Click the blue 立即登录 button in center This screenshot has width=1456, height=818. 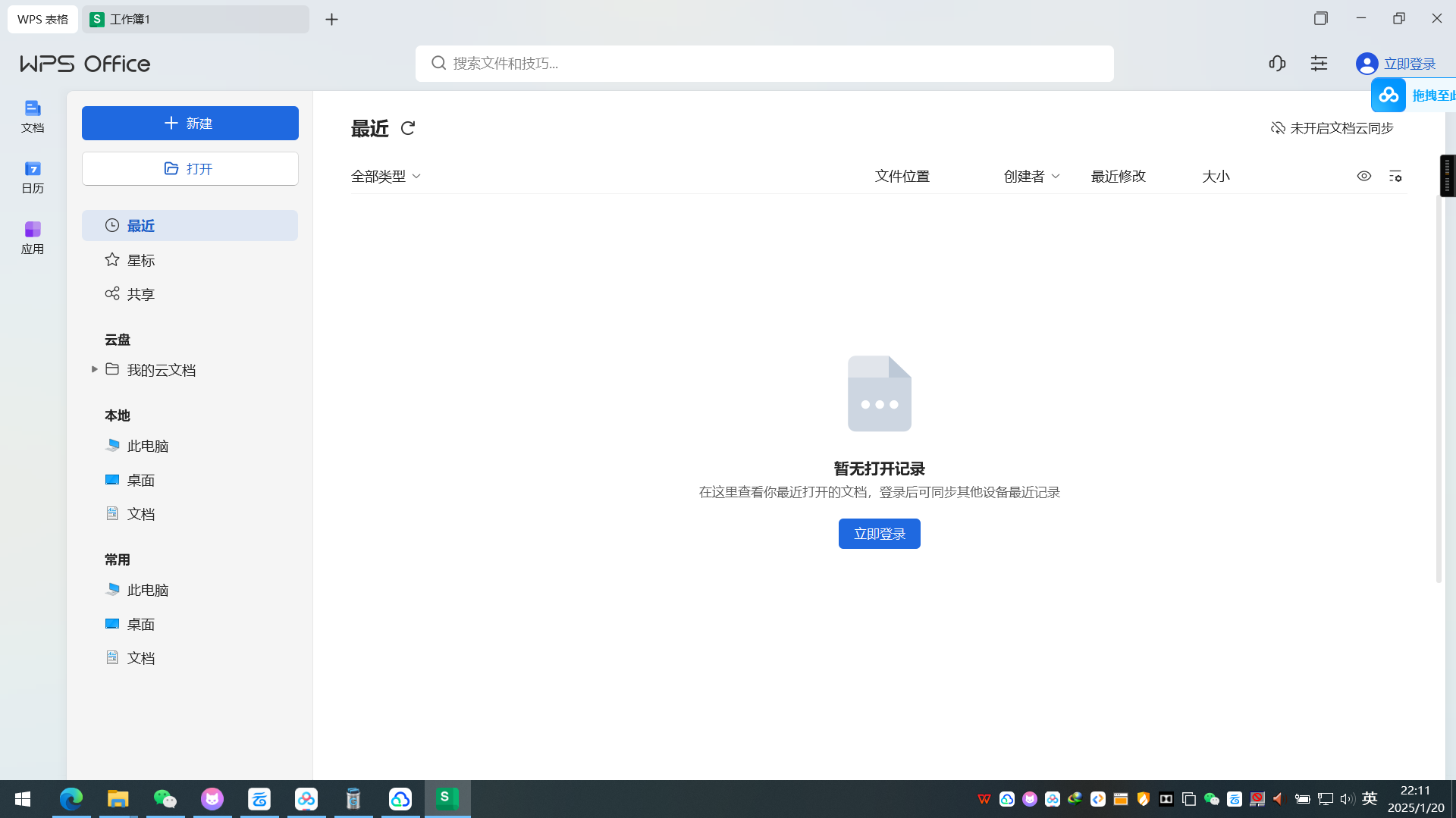[x=880, y=534]
